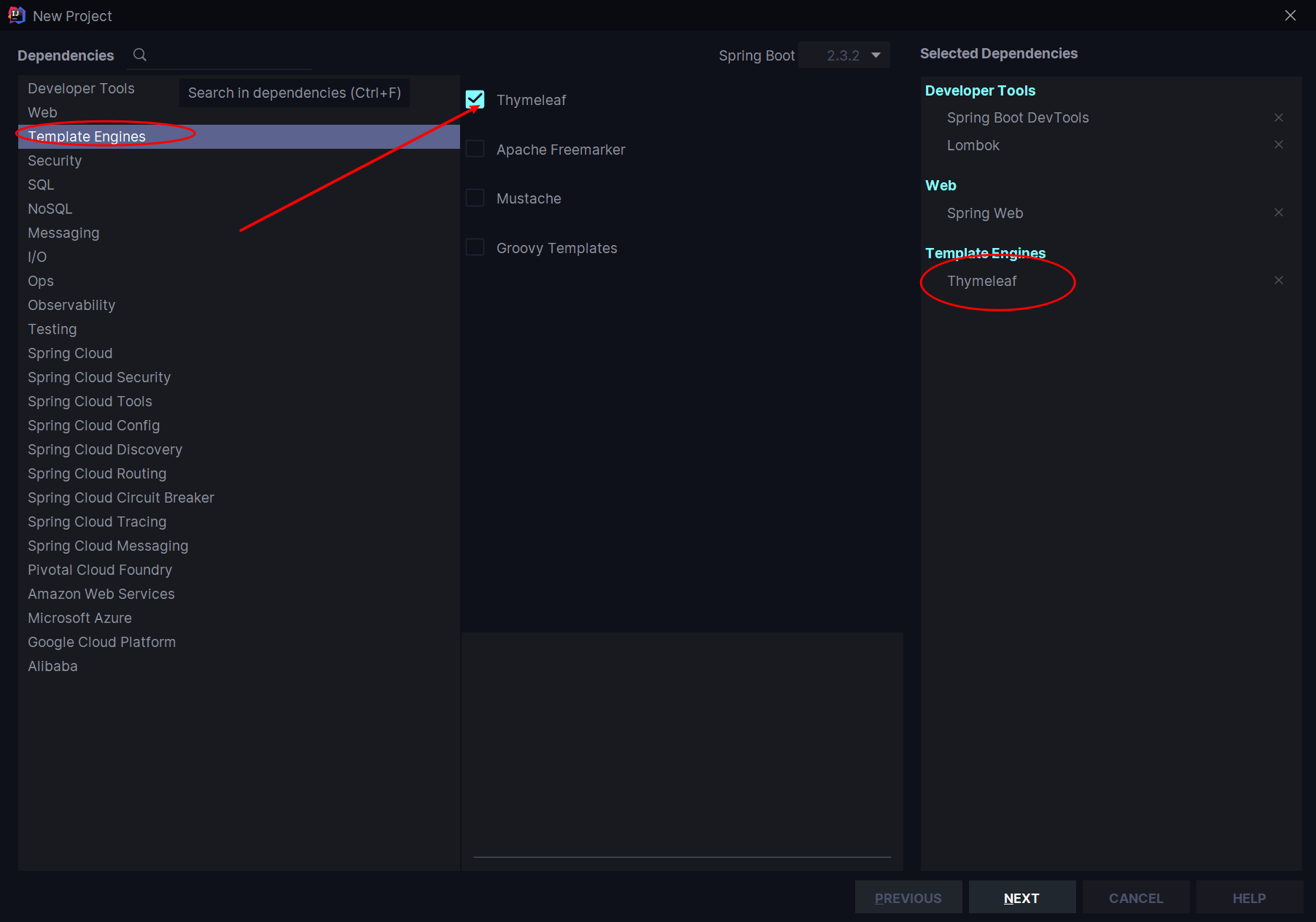Open the Spring Boot version dropdown
This screenshot has width=1316, height=922.
pos(844,55)
